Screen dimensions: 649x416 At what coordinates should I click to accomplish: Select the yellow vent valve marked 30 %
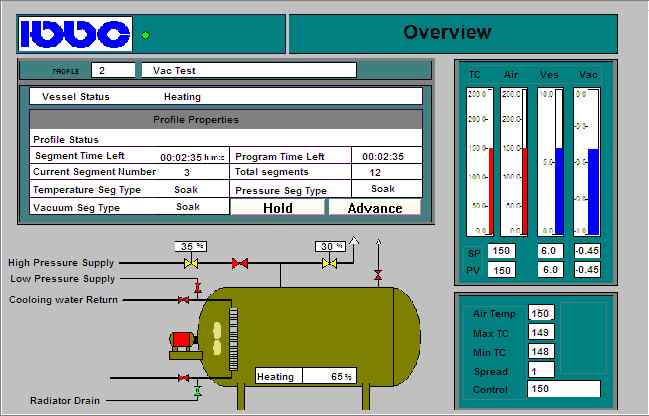pyautogui.click(x=329, y=263)
